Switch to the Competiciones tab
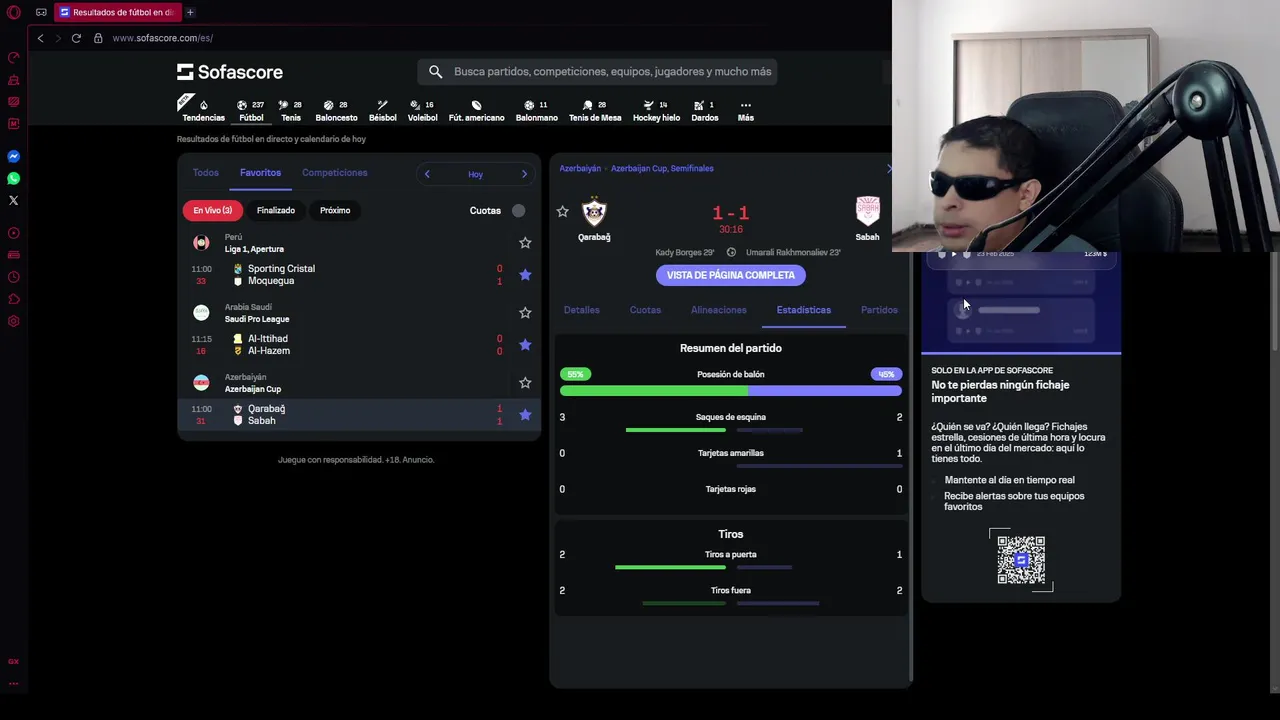 click(x=335, y=173)
